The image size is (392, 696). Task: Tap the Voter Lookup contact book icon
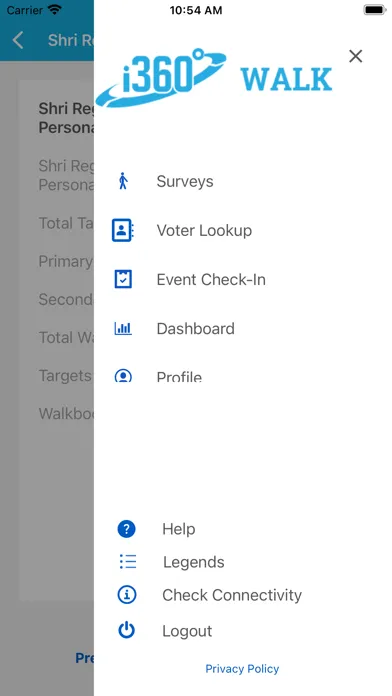coord(123,230)
